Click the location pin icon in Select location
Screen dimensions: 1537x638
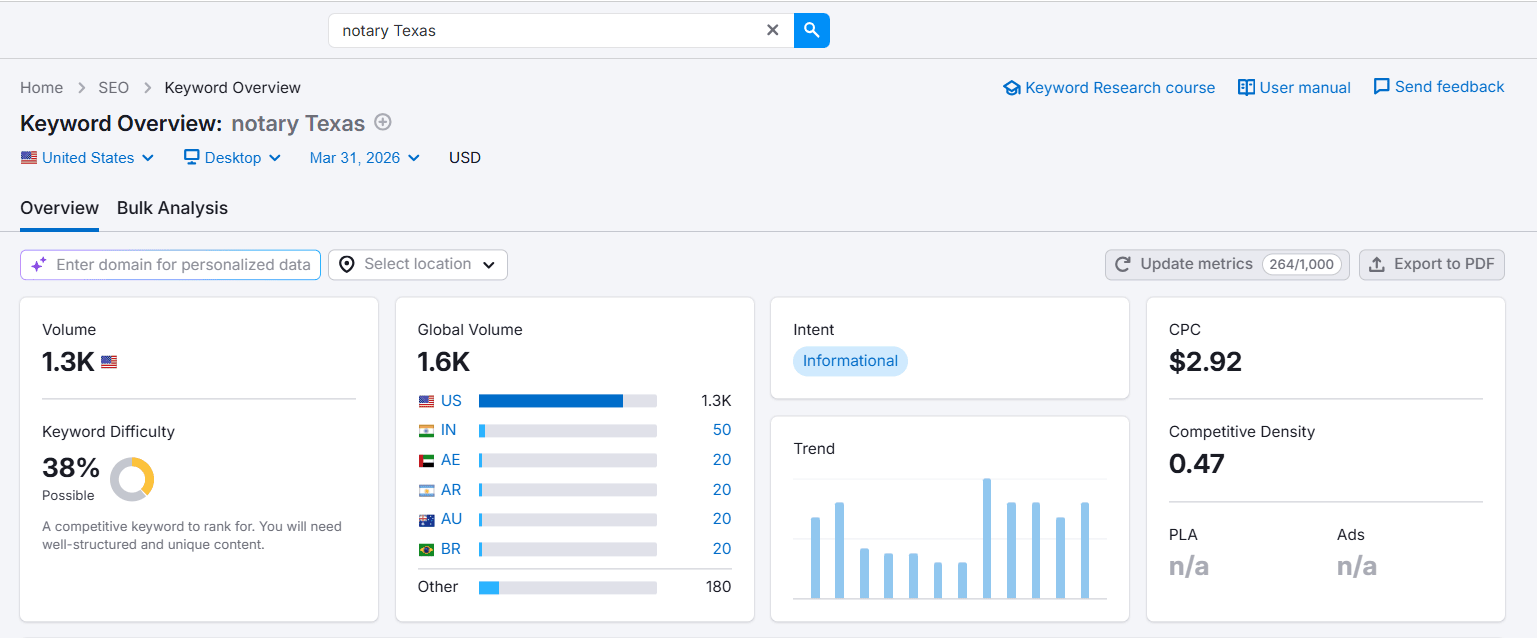coord(347,264)
